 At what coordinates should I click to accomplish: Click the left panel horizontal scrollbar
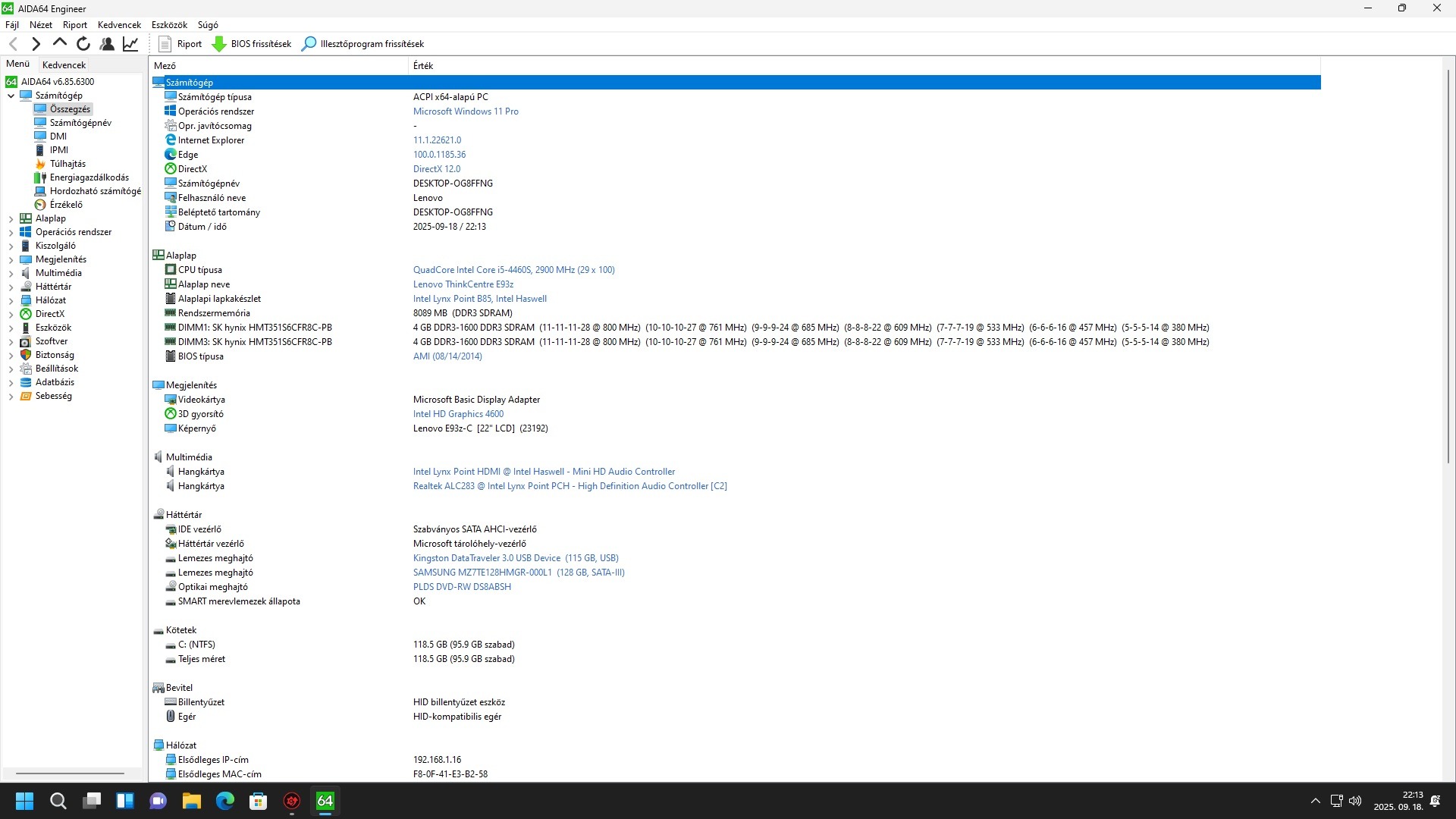click(70, 773)
